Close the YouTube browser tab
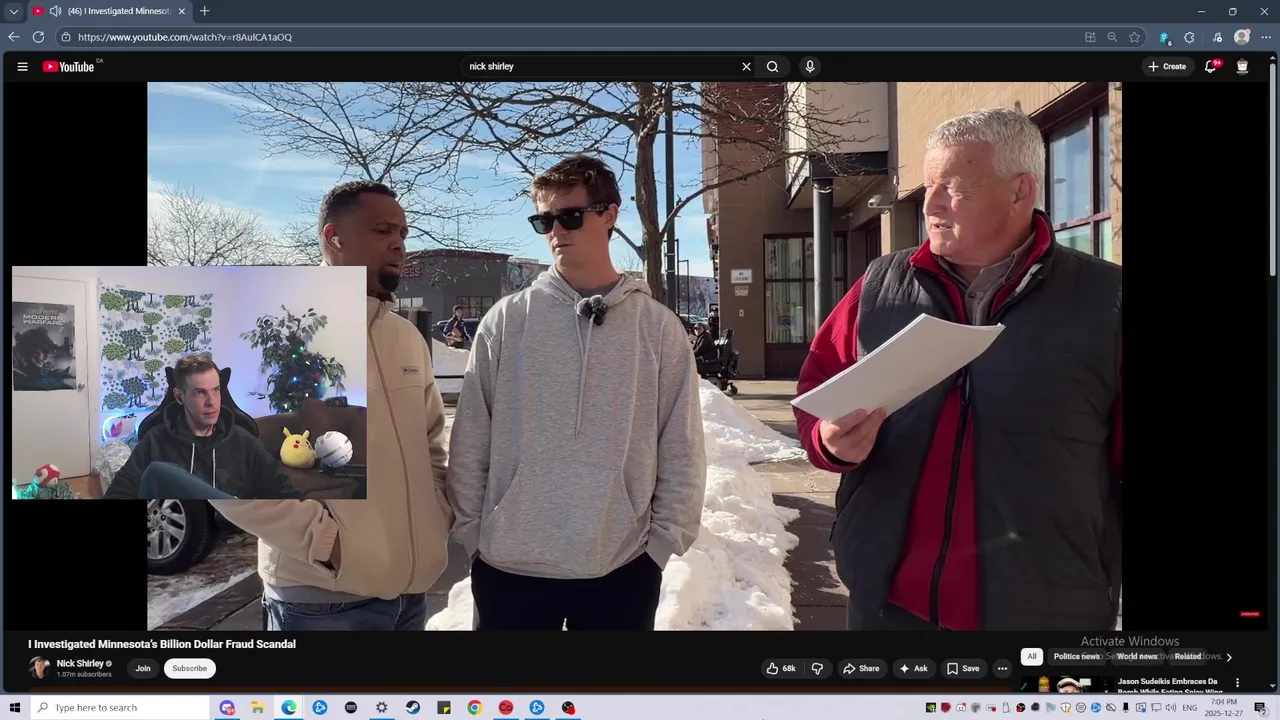The image size is (1280, 720). pyautogui.click(x=181, y=11)
